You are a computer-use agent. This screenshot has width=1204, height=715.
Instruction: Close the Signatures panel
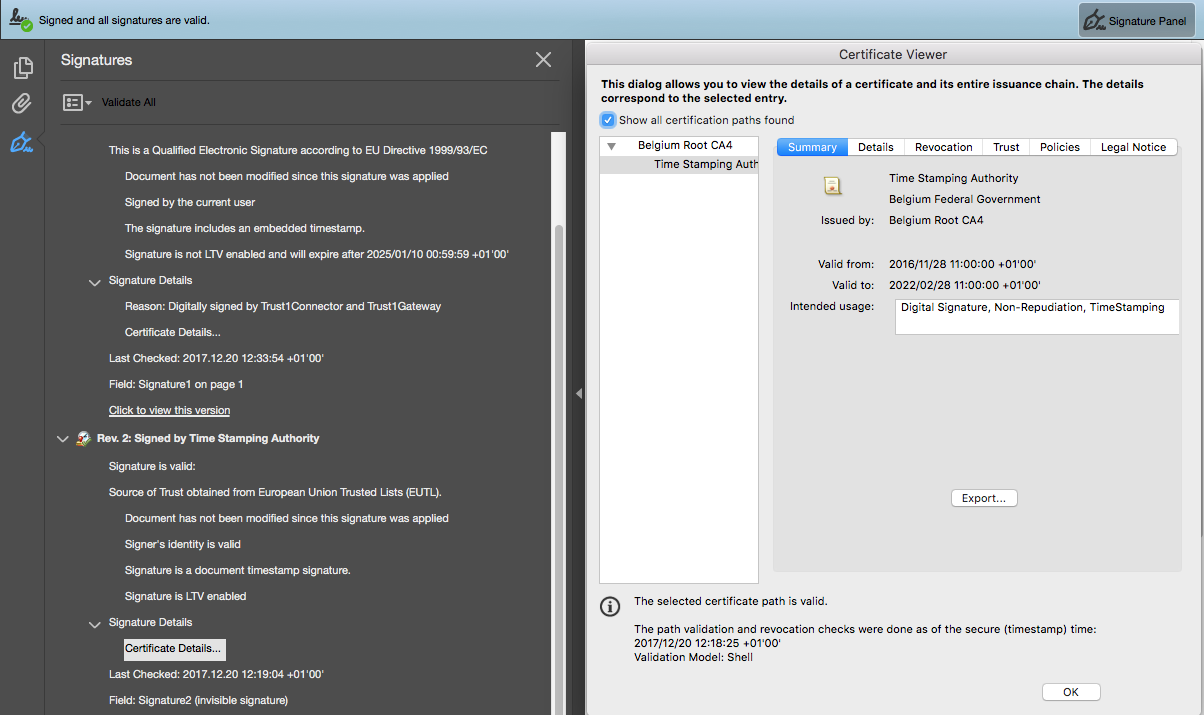[x=543, y=60]
